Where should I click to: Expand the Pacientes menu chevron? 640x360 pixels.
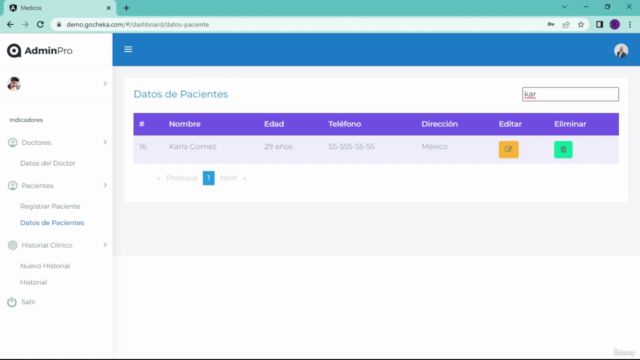(105, 185)
